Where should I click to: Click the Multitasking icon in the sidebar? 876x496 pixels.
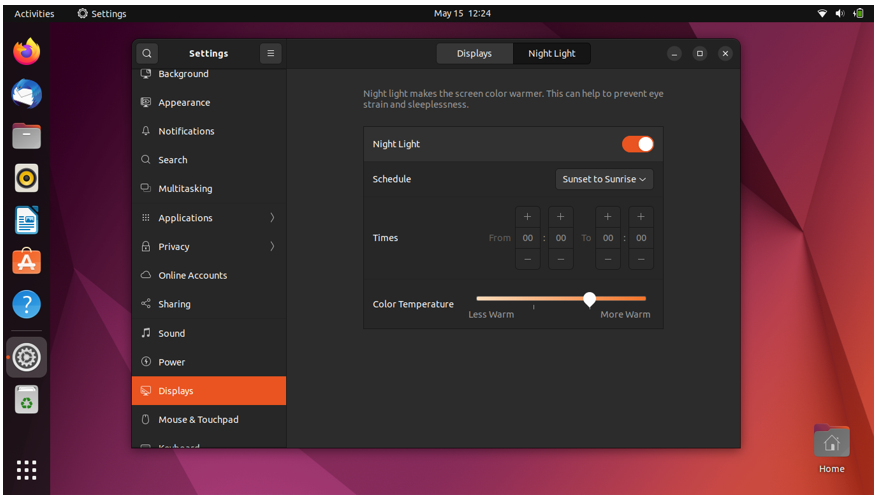tap(146, 188)
